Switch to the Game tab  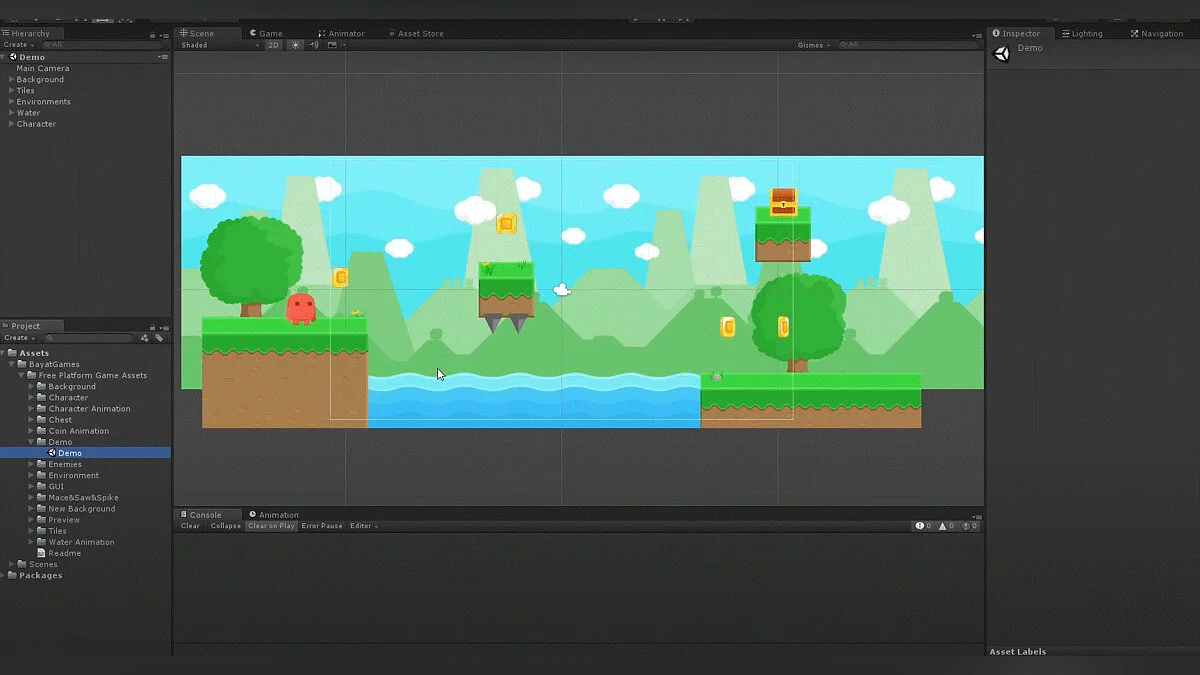coord(266,33)
